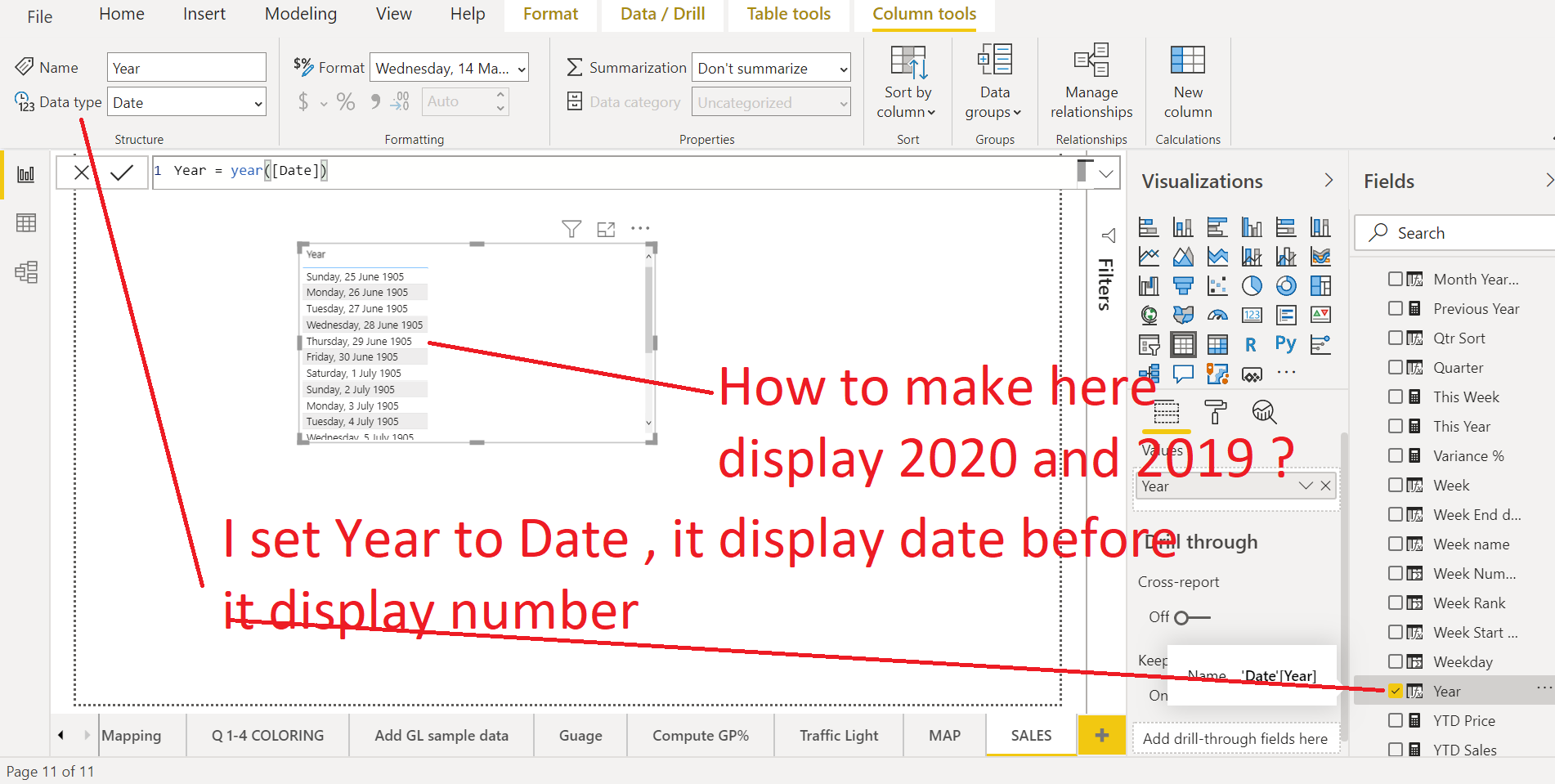The height and width of the screenshot is (784, 1555).
Task: Check the Quarter field checkbox
Action: point(1396,367)
